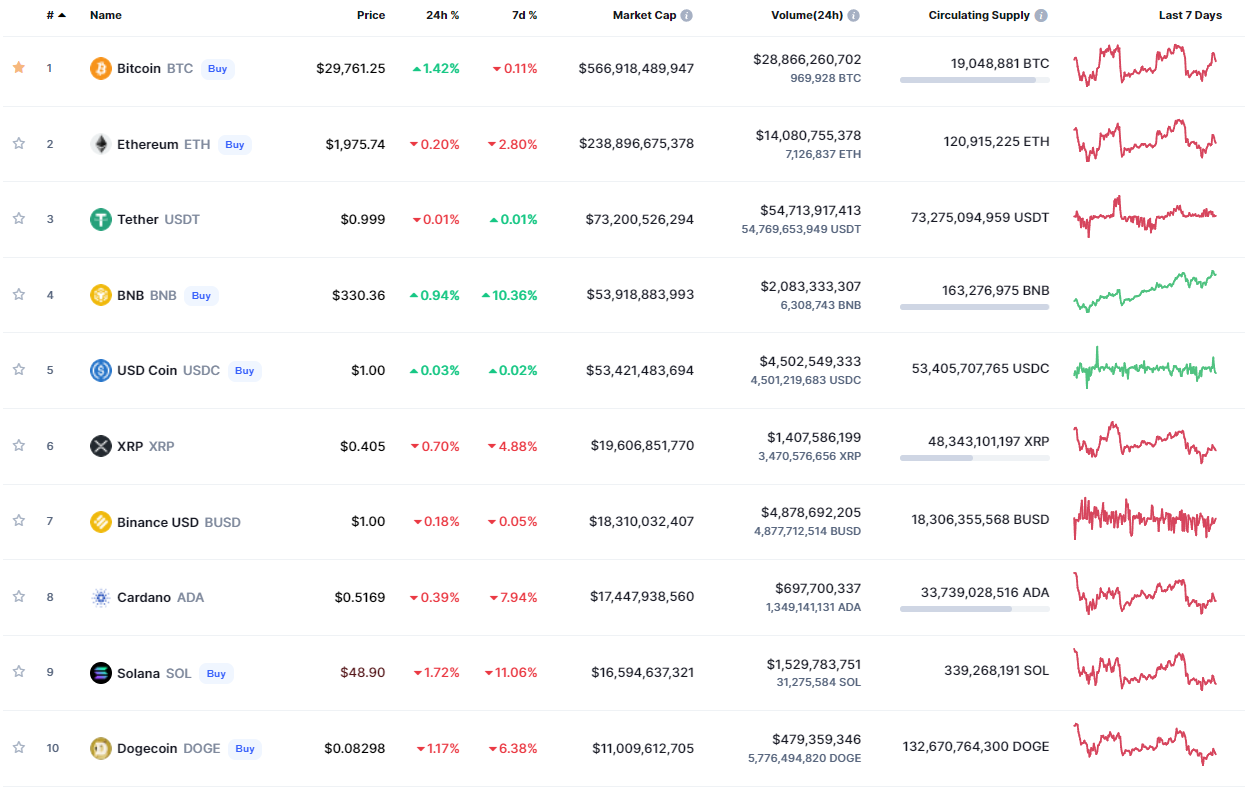This screenshot has width=1245, height=792.
Task: Open the Circulating Supply info icon
Action: coord(1041,15)
